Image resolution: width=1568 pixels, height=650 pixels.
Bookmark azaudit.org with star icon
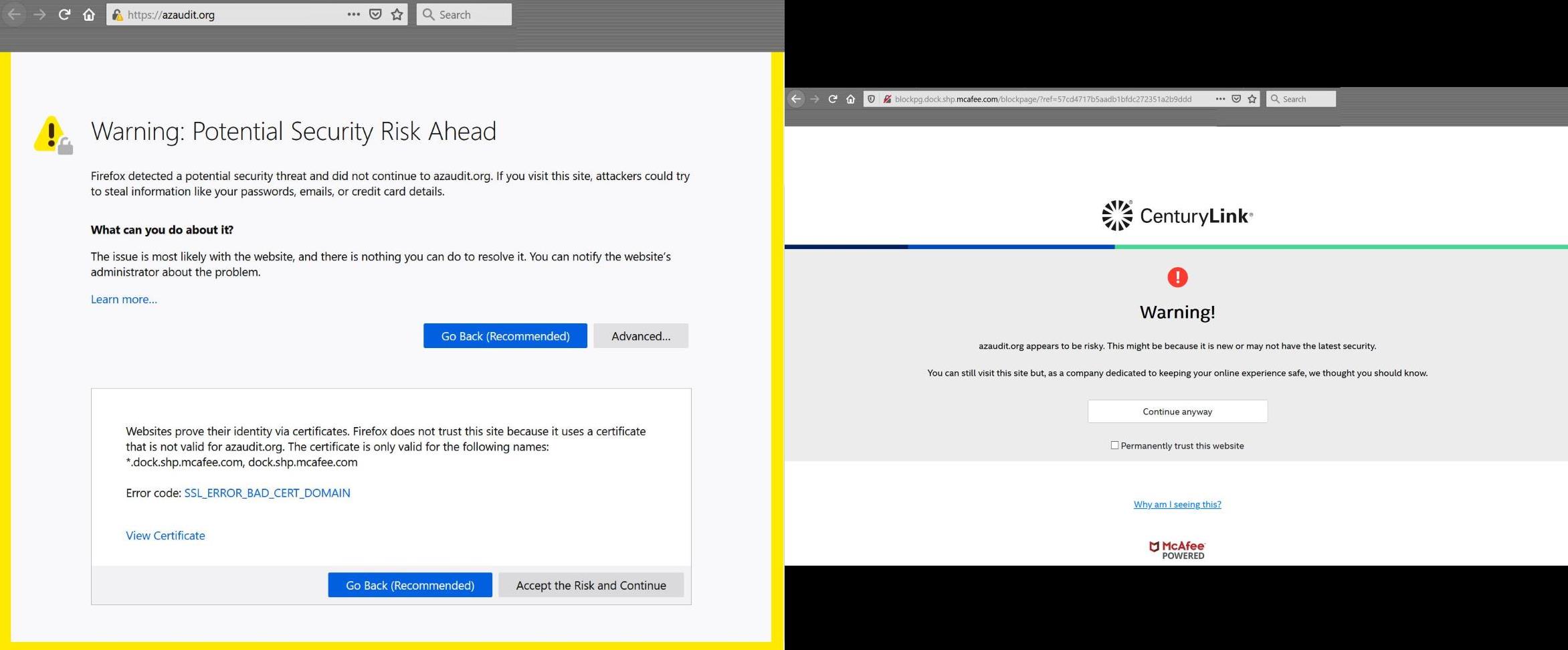tap(397, 14)
